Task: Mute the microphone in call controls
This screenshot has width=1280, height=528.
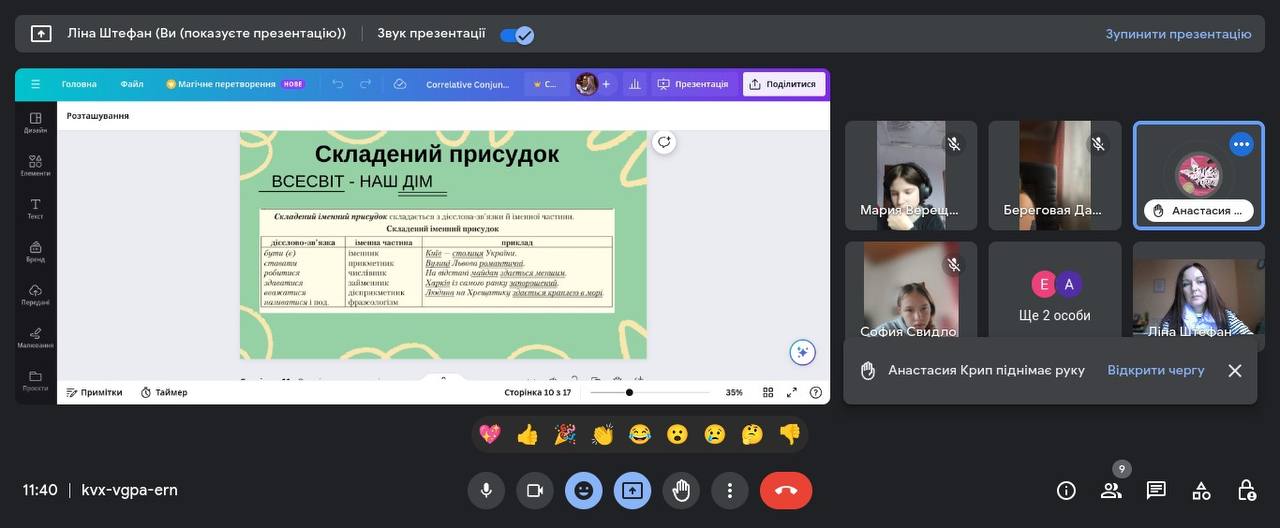Action: click(486, 490)
